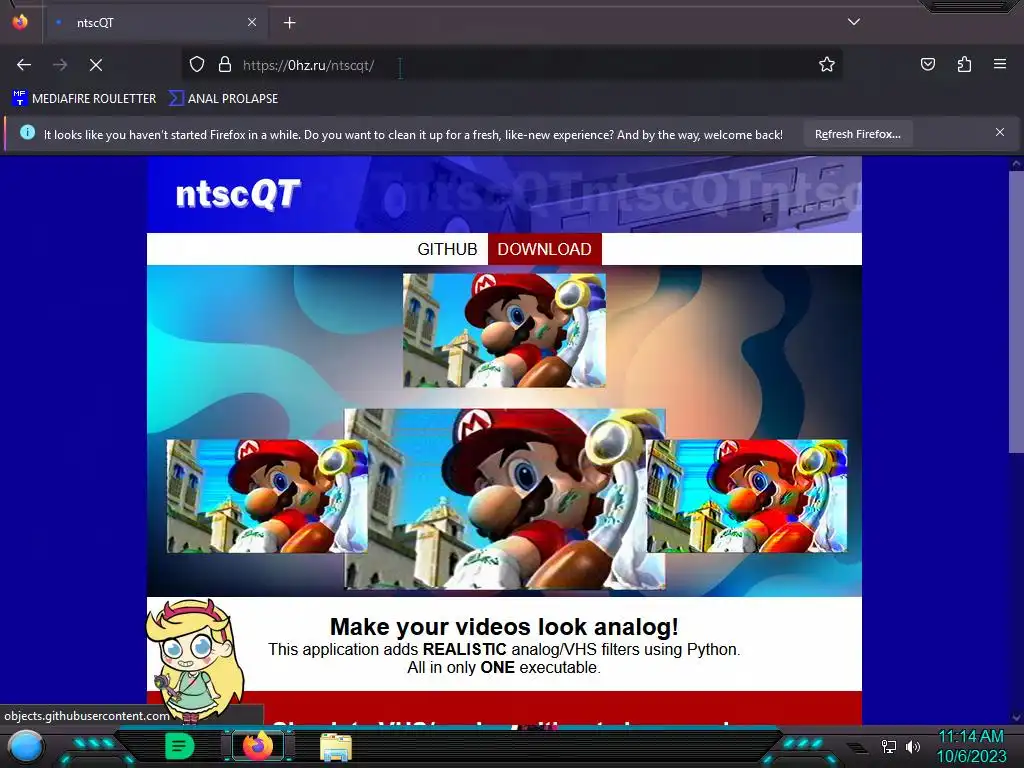Open the Firefox hamburger menu
Screen dimensions: 1024x768
coord(1000,64)
